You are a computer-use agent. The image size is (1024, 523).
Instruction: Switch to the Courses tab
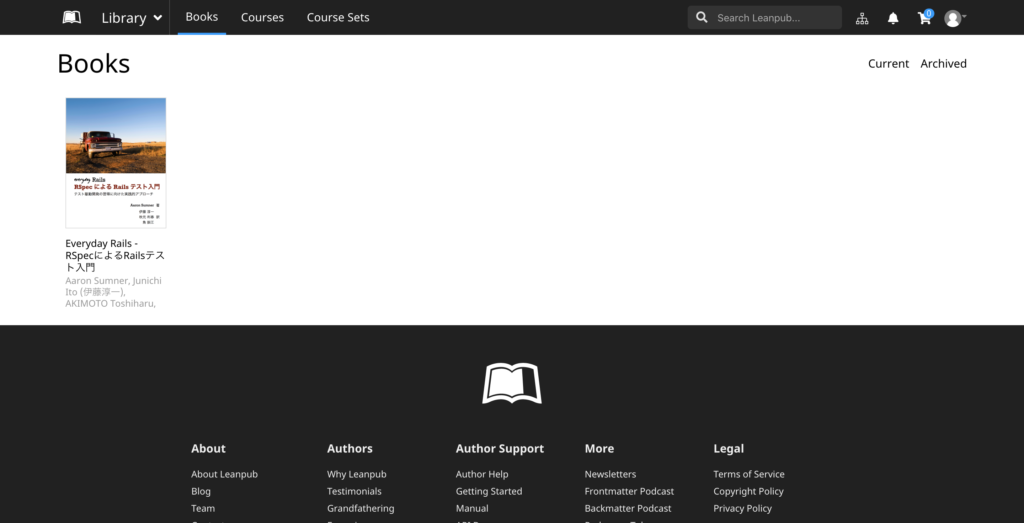click(262, 17)
